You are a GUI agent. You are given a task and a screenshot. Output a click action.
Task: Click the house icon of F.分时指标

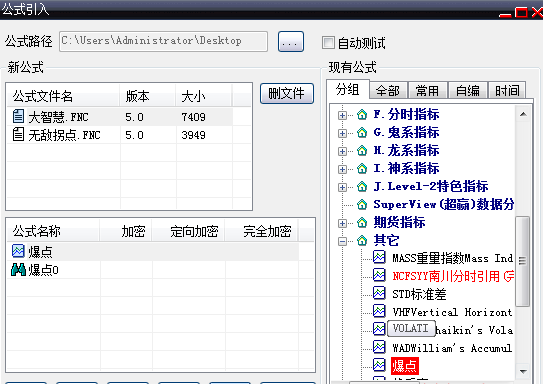362,114
